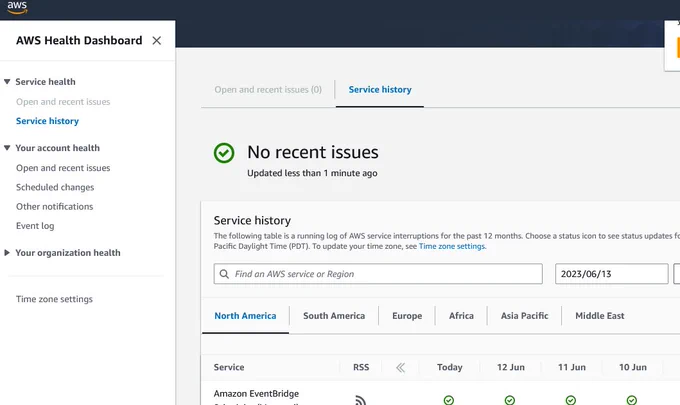Click 12 Jun status icon for Amazon EventBridge
This screenshot has width=680, height=405.
[510, 400]
